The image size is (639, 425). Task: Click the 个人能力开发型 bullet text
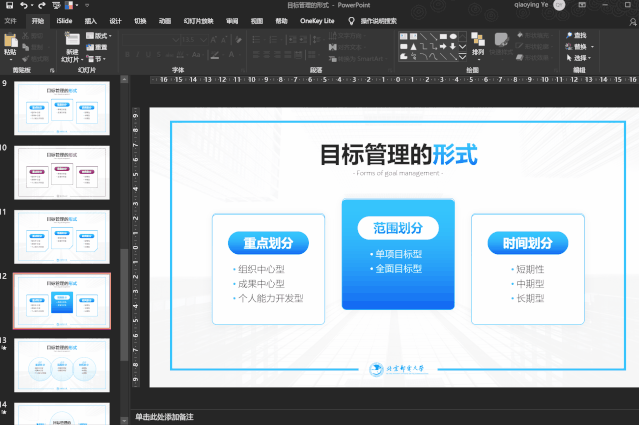(x=270, y=298)
